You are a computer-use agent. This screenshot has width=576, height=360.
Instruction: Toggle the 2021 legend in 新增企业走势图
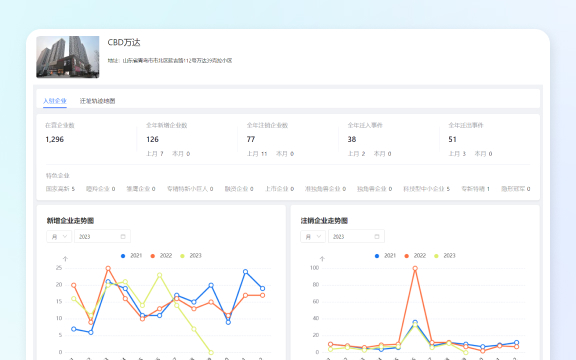point(132,256)
